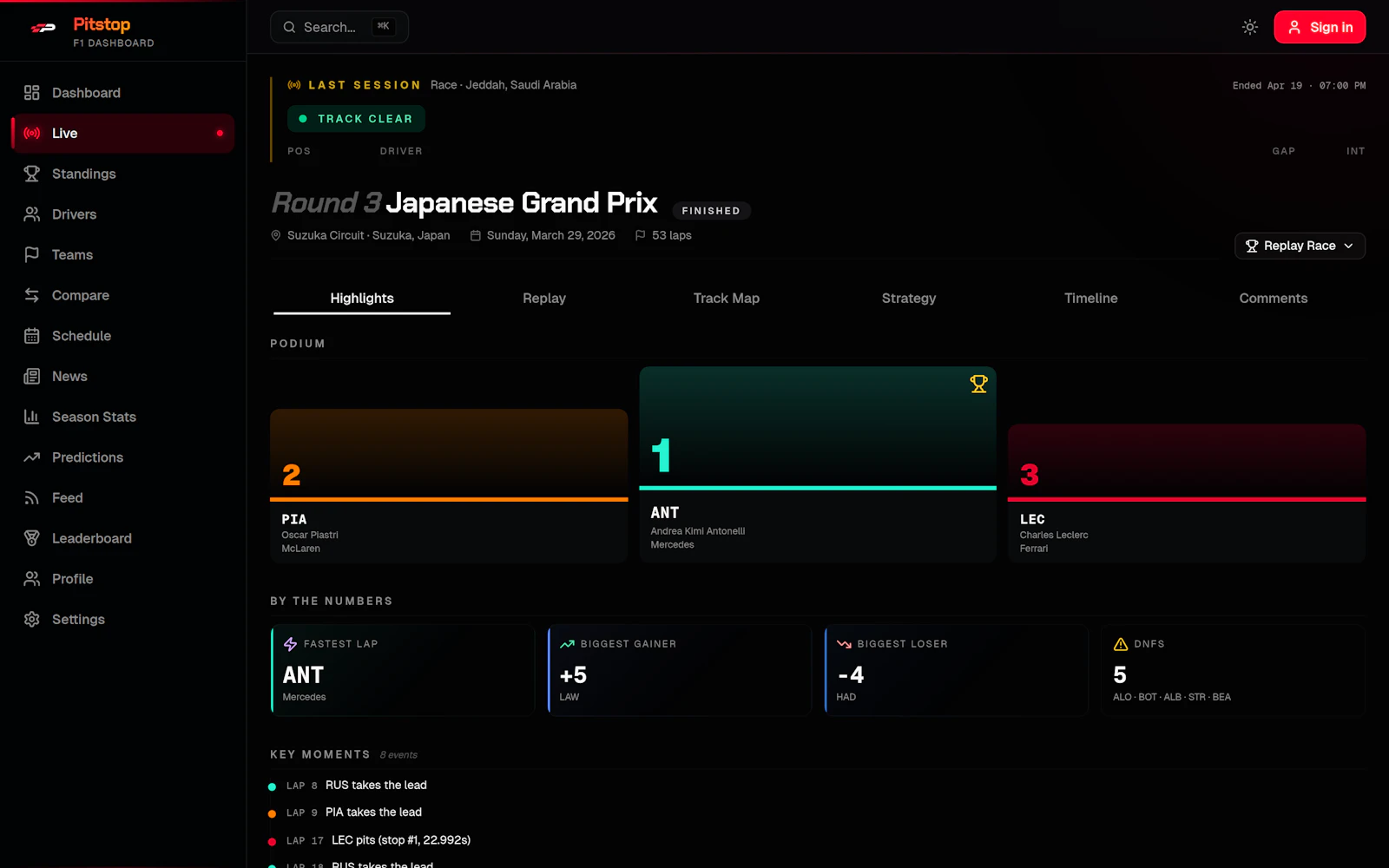
Task: Click 'Race · Jeddah, Saudi Arabia' session text
Action: tap(504, 85)
